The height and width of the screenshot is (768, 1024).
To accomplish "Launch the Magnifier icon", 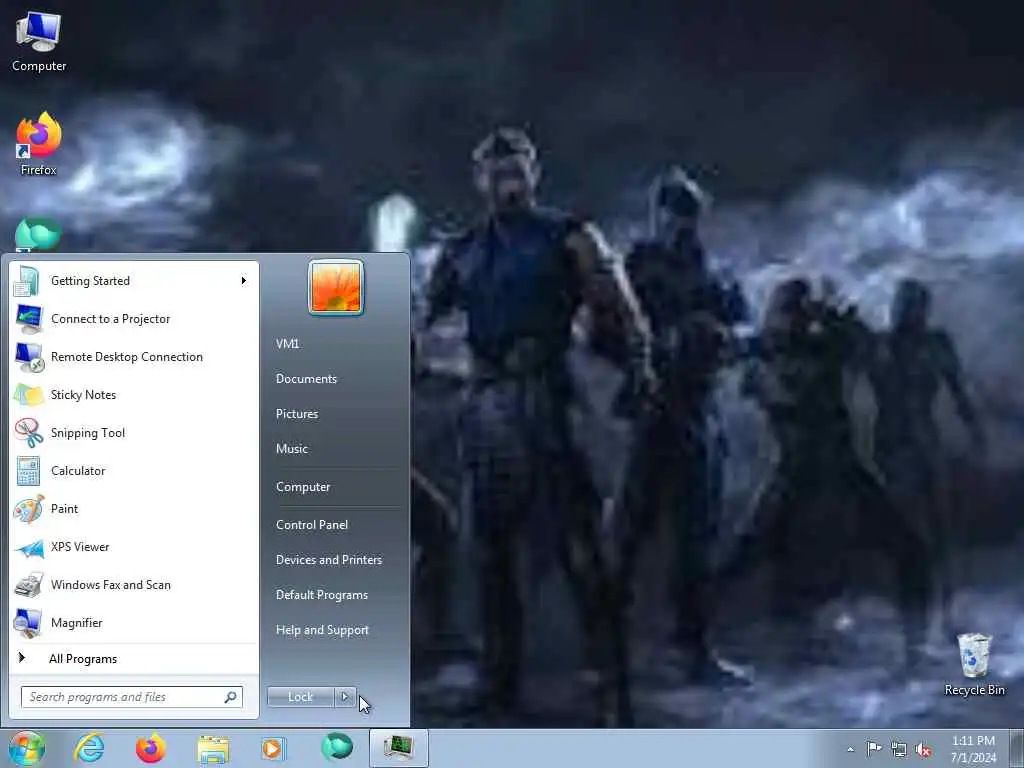I will tap(29, 623).
